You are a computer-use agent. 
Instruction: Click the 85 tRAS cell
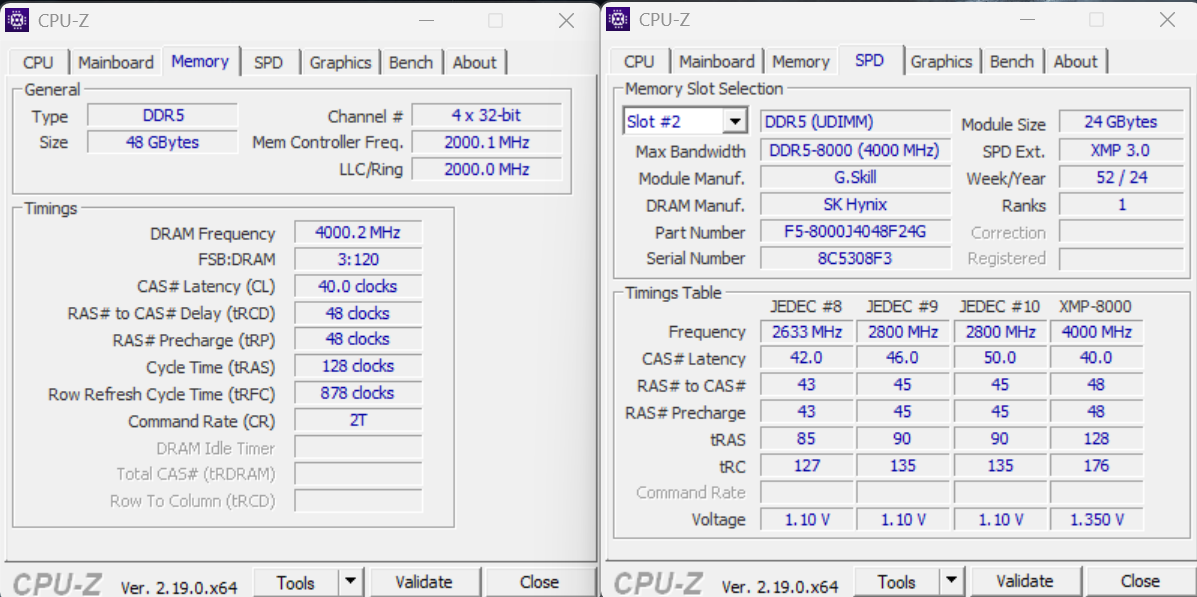click(806, 439)
